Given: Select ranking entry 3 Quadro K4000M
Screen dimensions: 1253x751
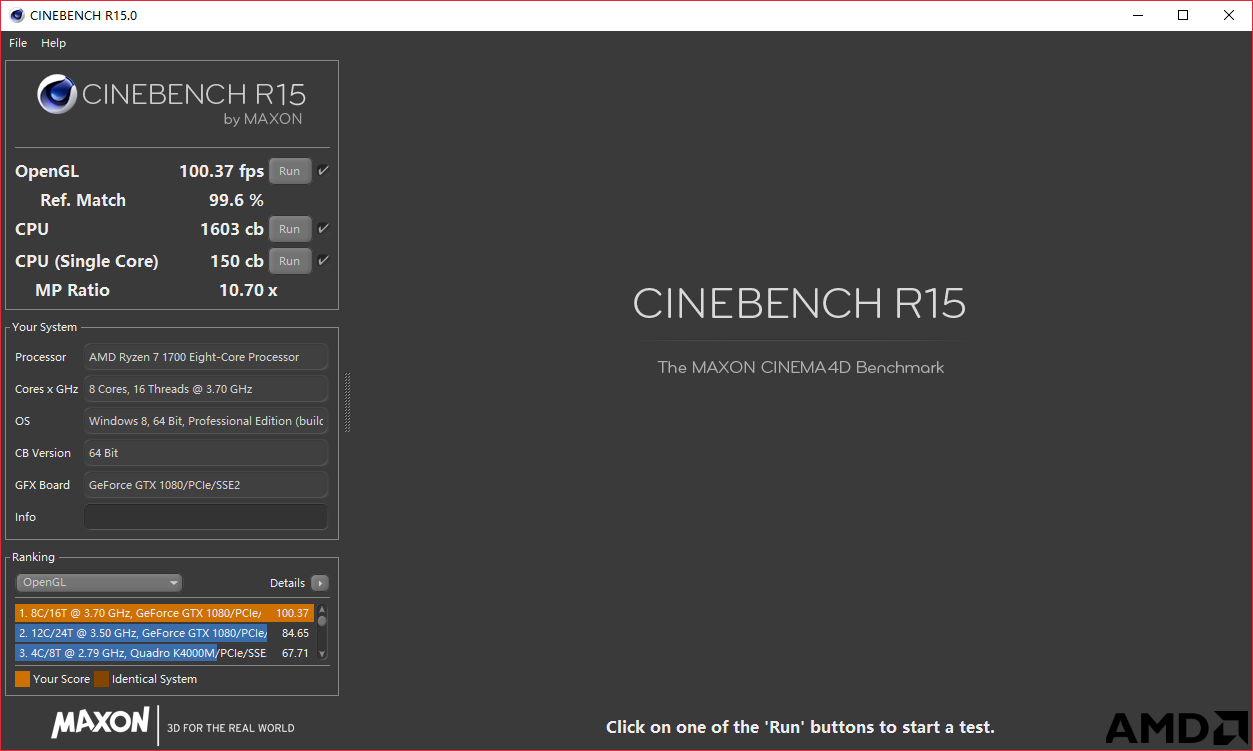Looking at the screenshot, I should (x=164, y=653).
